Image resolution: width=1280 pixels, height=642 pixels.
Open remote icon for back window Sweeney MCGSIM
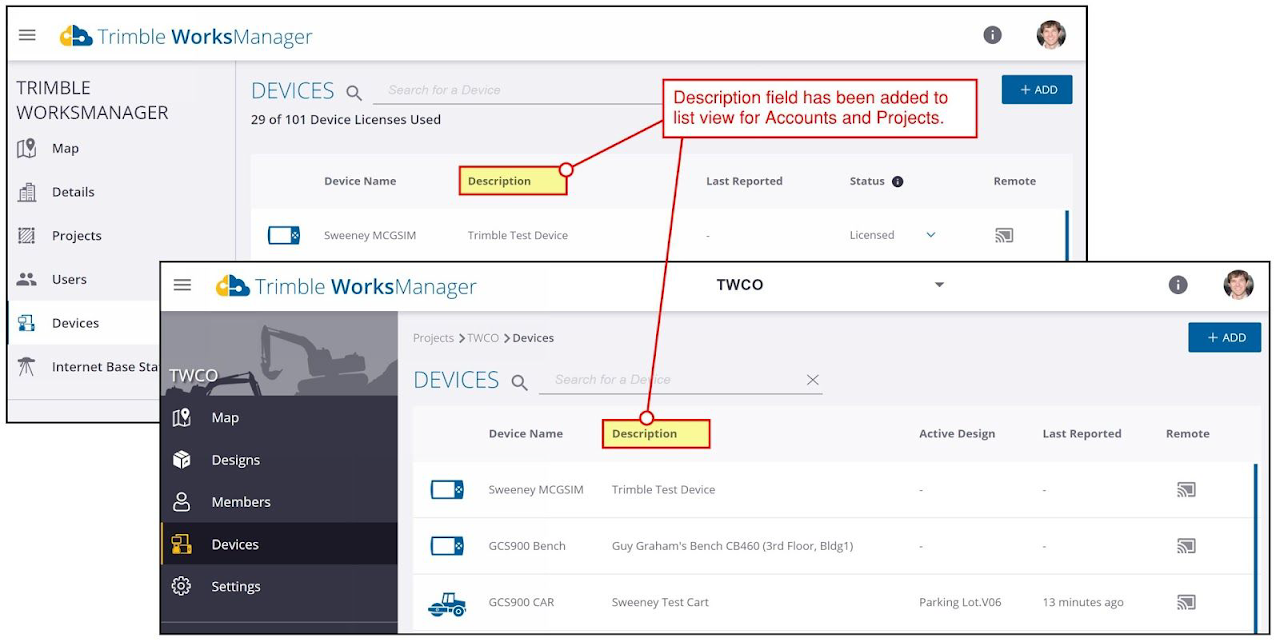(x=1004, y=236)
